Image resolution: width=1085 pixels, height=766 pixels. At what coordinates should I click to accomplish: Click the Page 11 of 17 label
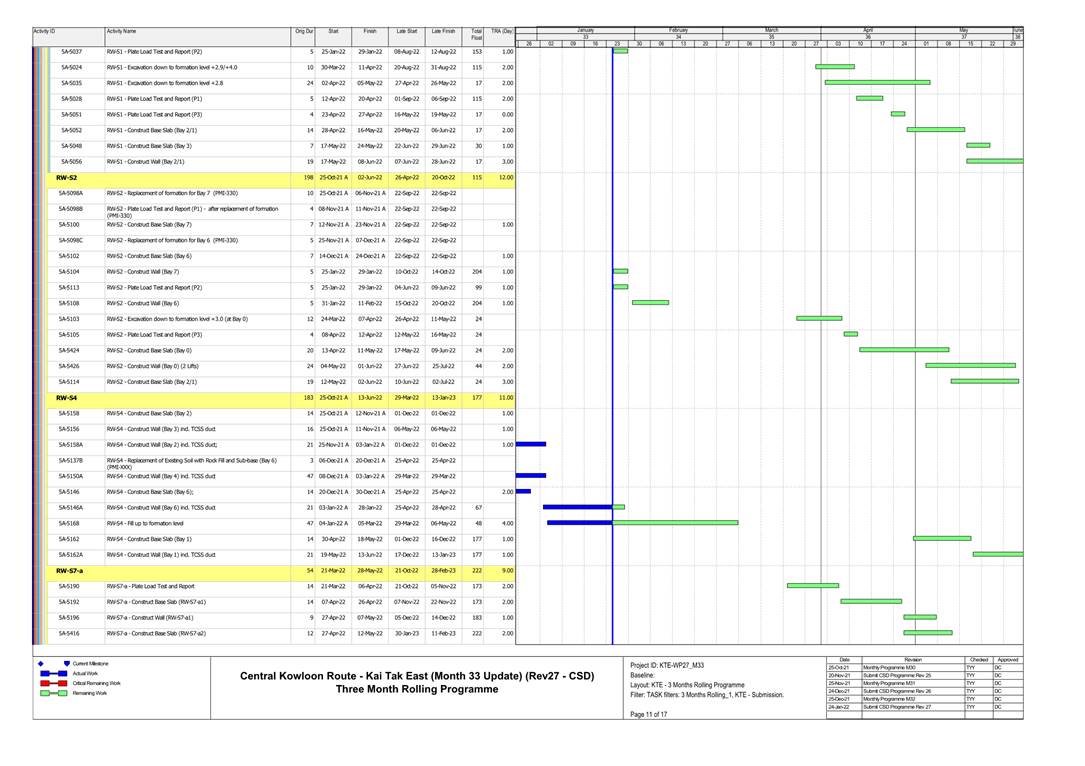(651, 714)
